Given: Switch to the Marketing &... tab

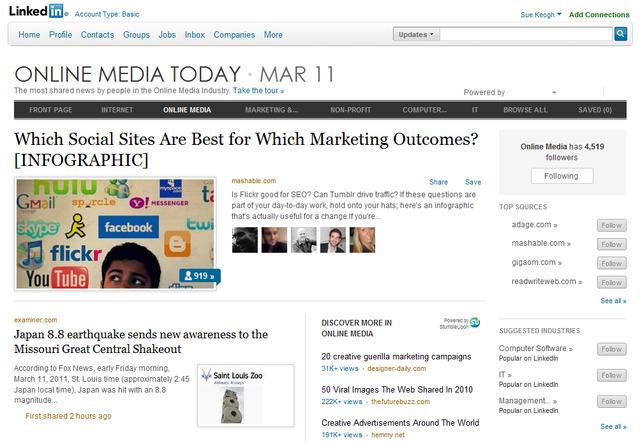Looking at the screenshot, I should click(x=271, y=110).
